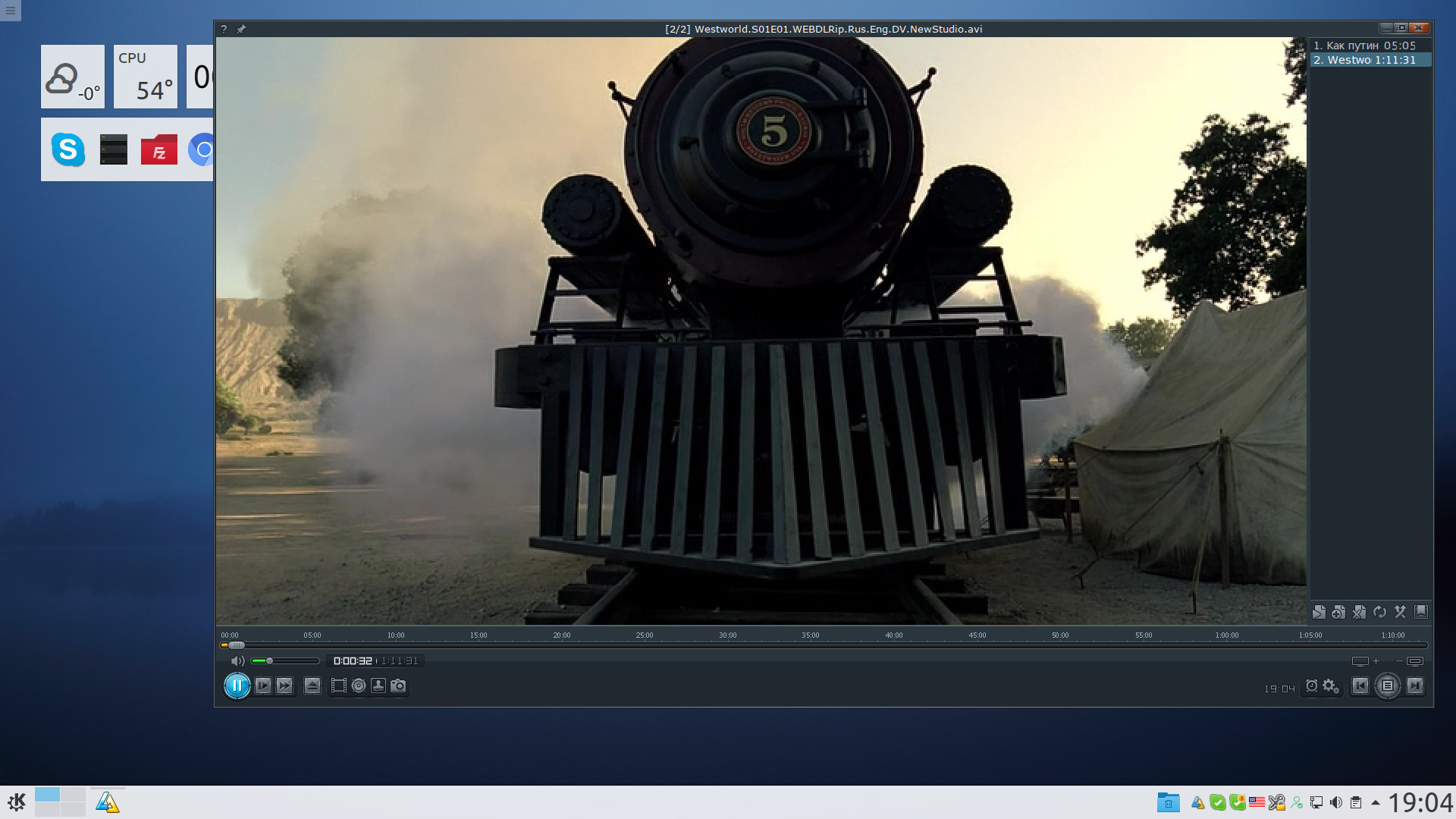Open the clipboard tray icon
1456x819 pixels.
point(1356,802)
